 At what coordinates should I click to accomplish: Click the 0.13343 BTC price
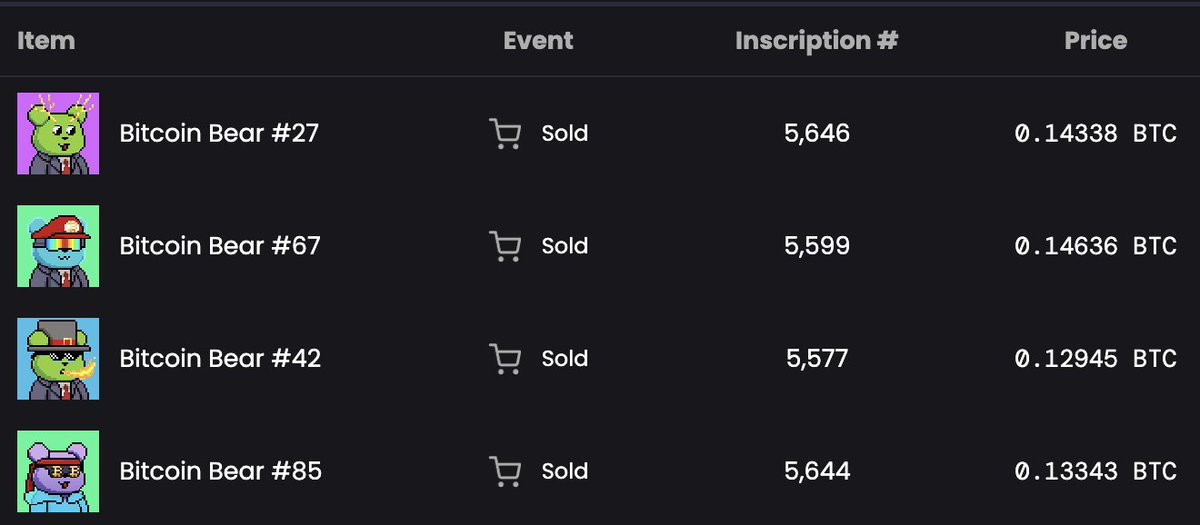coord(1095,471)
